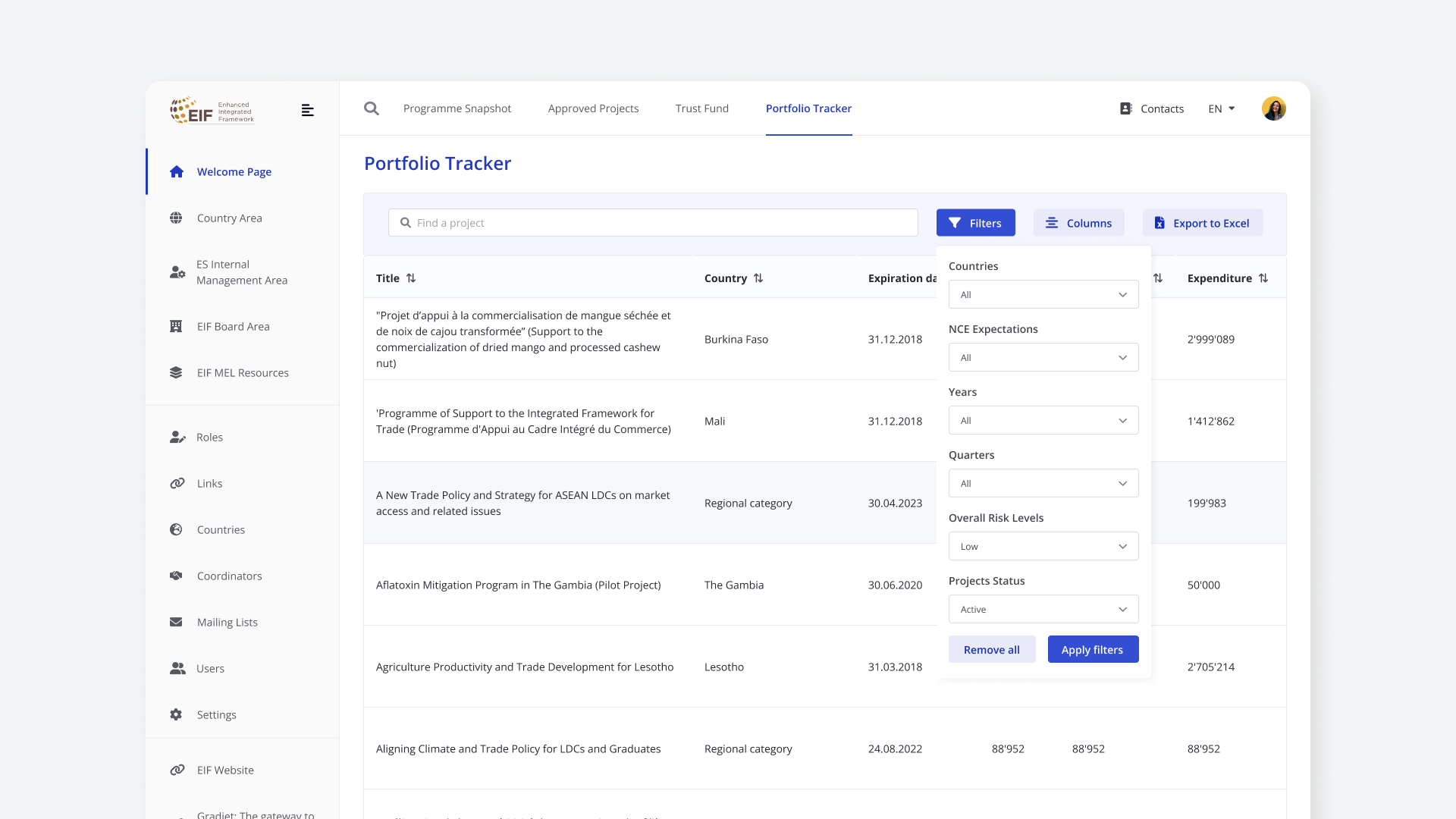Sort by Country column sort icon
Viewport: 1456px width, 819px height.
click(758, 278)
